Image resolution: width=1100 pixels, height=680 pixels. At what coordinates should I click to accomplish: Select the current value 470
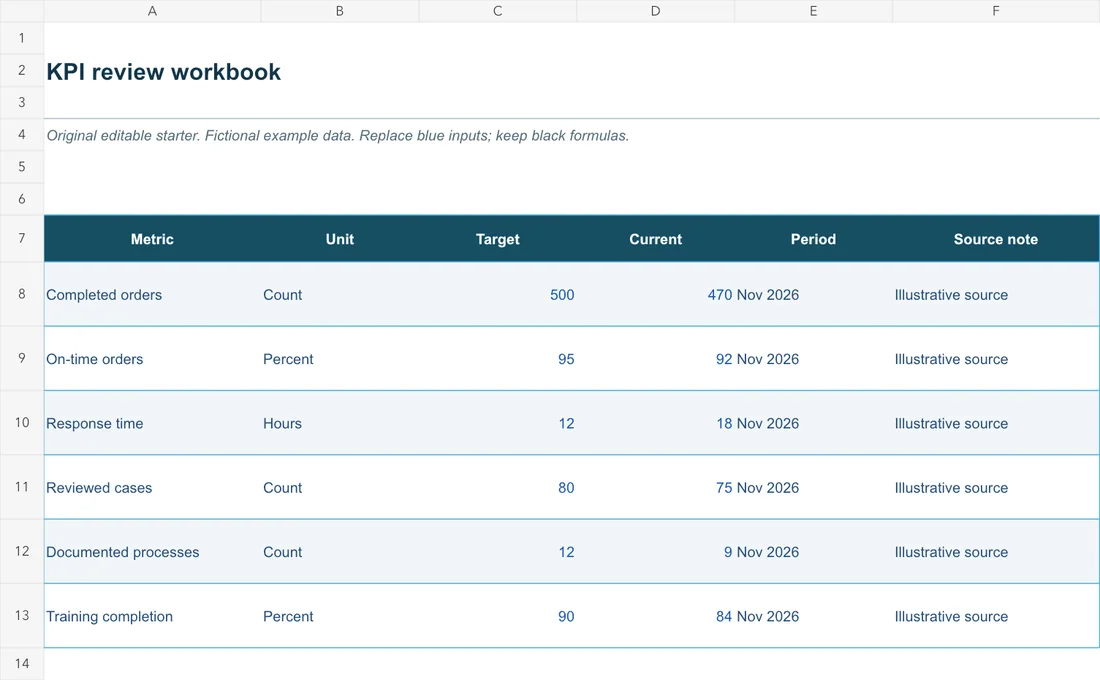655,295
